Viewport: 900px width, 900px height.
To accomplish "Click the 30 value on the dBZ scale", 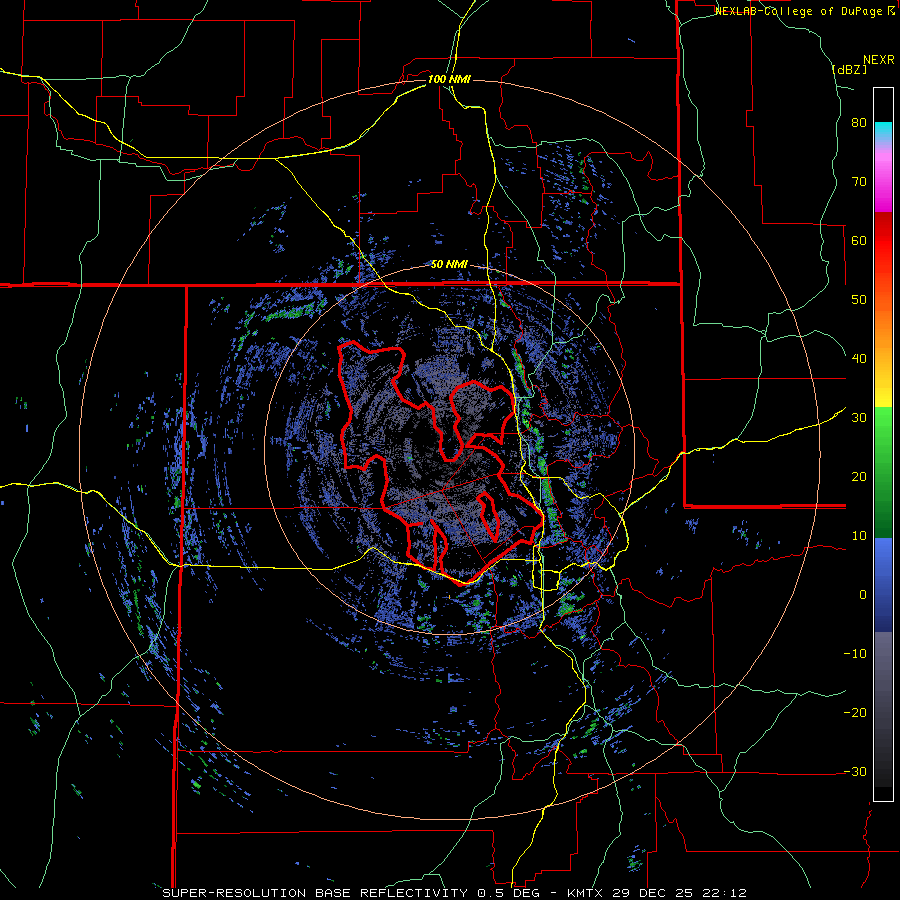I will point(859,418).
